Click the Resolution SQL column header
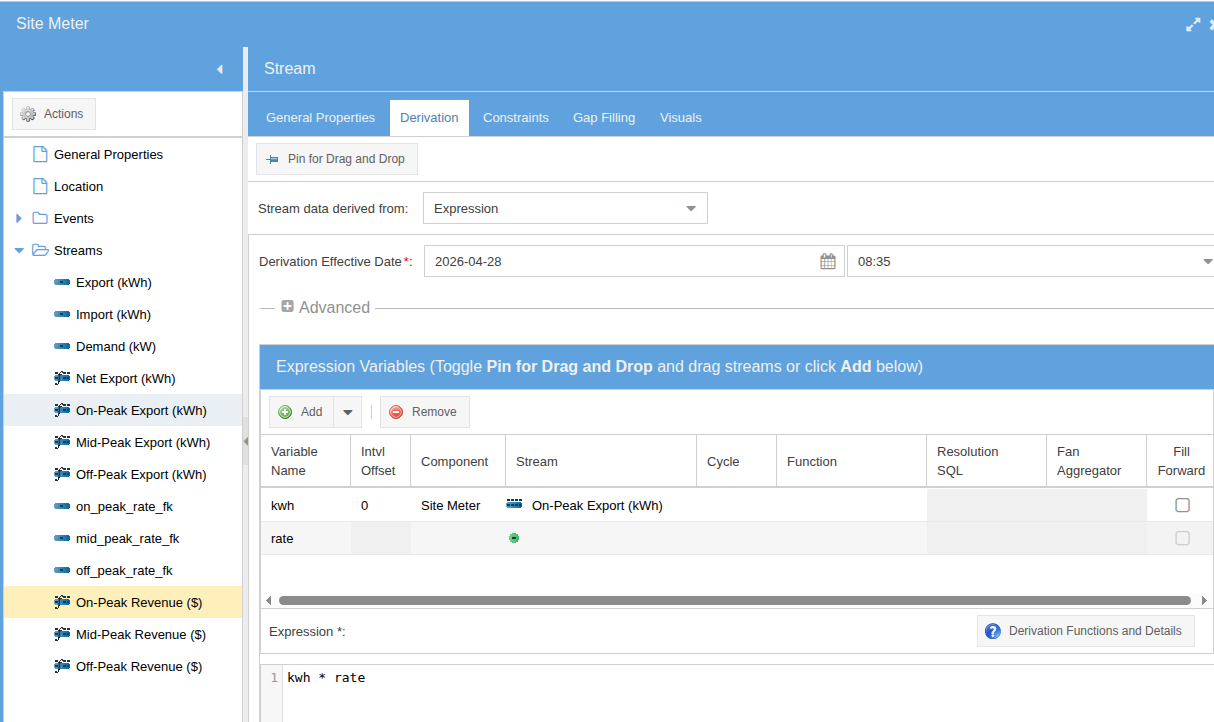Image resolution: width=1214 pixels, height=722 pixels. click(x=986, y=461)
